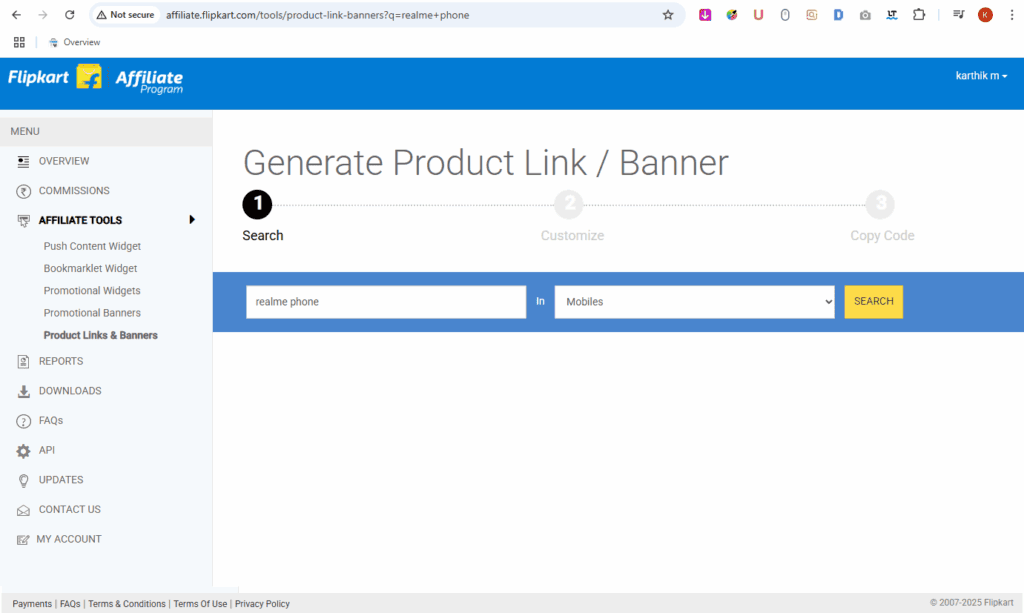Viewport: 1024px width, 613px height.
Task: Open the camera extension icon
Action: [x=865, y=14]
